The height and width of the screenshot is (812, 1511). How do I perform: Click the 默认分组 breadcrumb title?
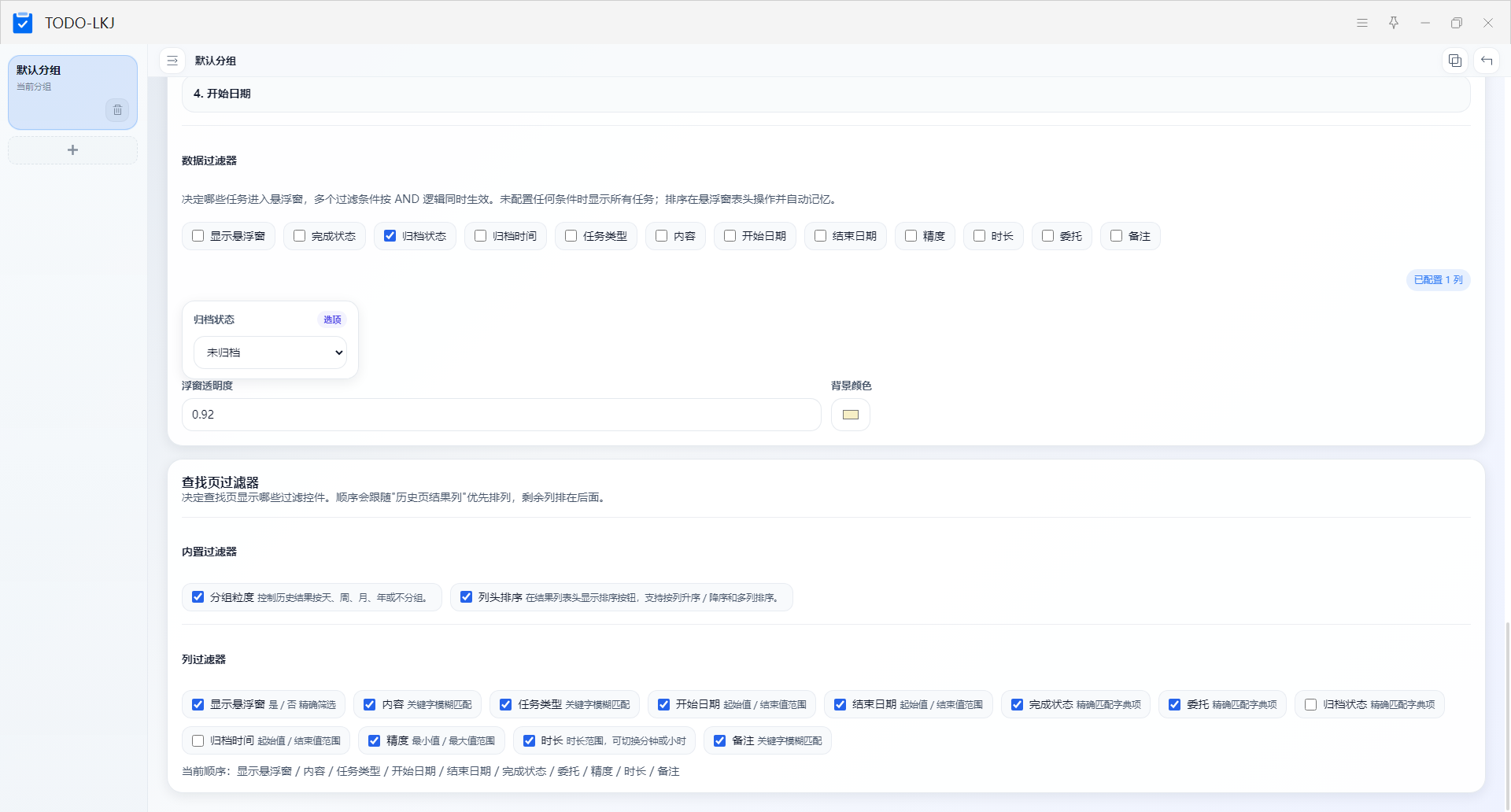[x=216, y=61]
